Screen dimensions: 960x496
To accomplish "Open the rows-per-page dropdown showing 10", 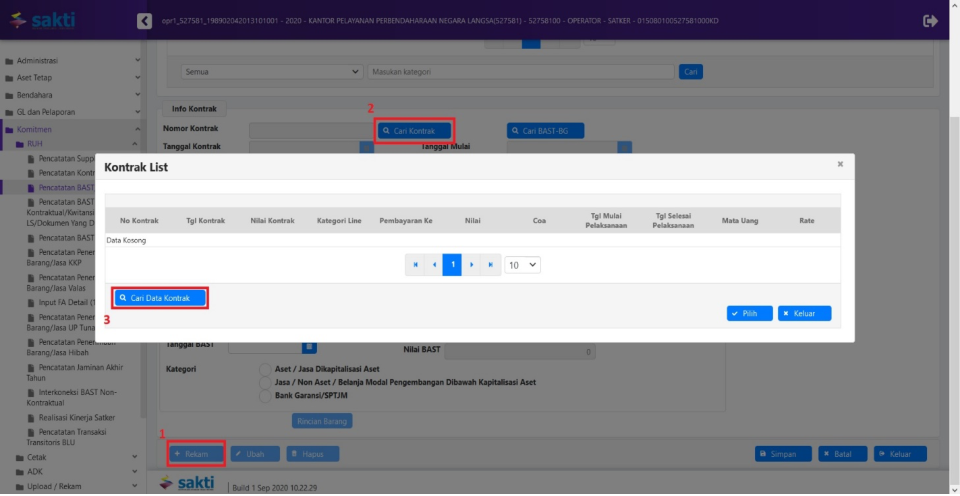I will coord(523,265).
